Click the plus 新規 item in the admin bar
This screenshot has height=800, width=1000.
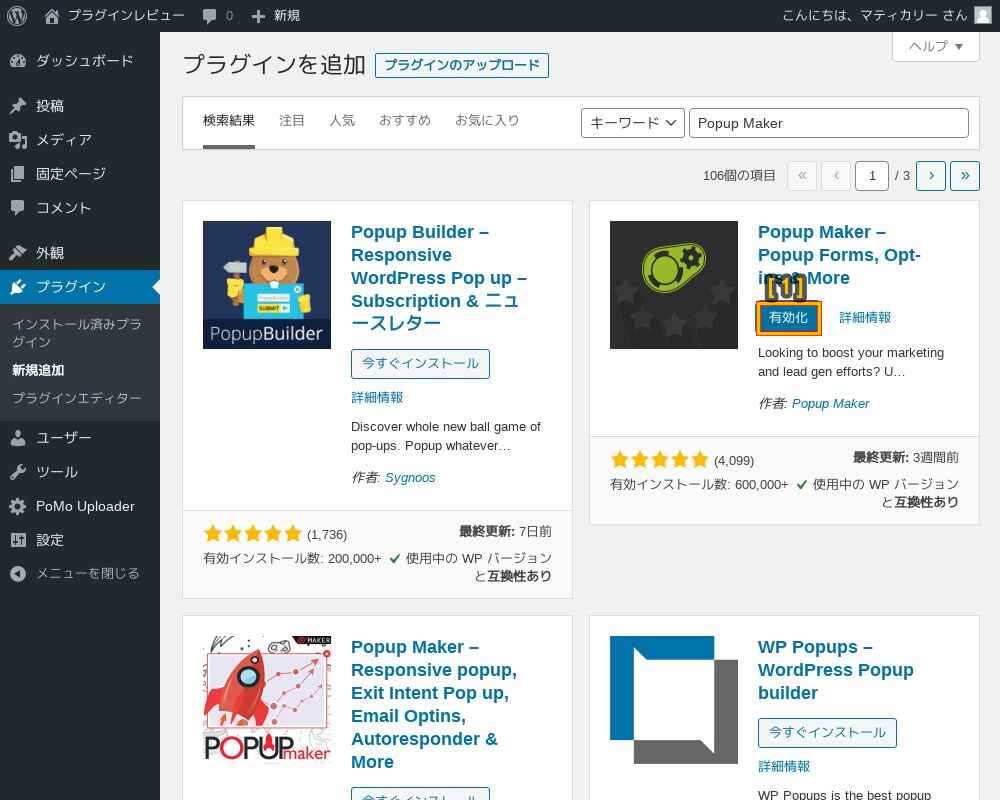pos(276,15)
